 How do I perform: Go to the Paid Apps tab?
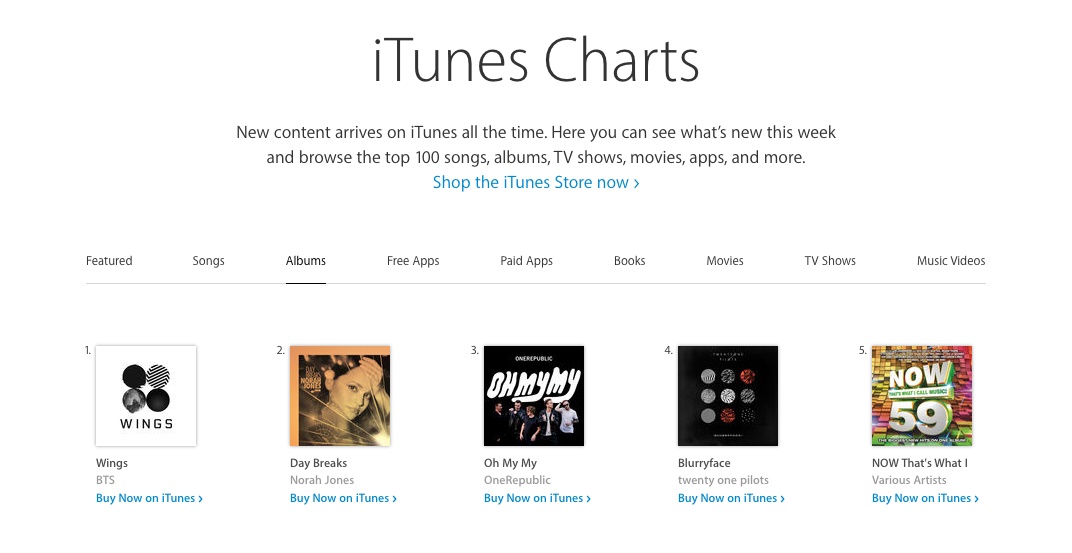527,261
